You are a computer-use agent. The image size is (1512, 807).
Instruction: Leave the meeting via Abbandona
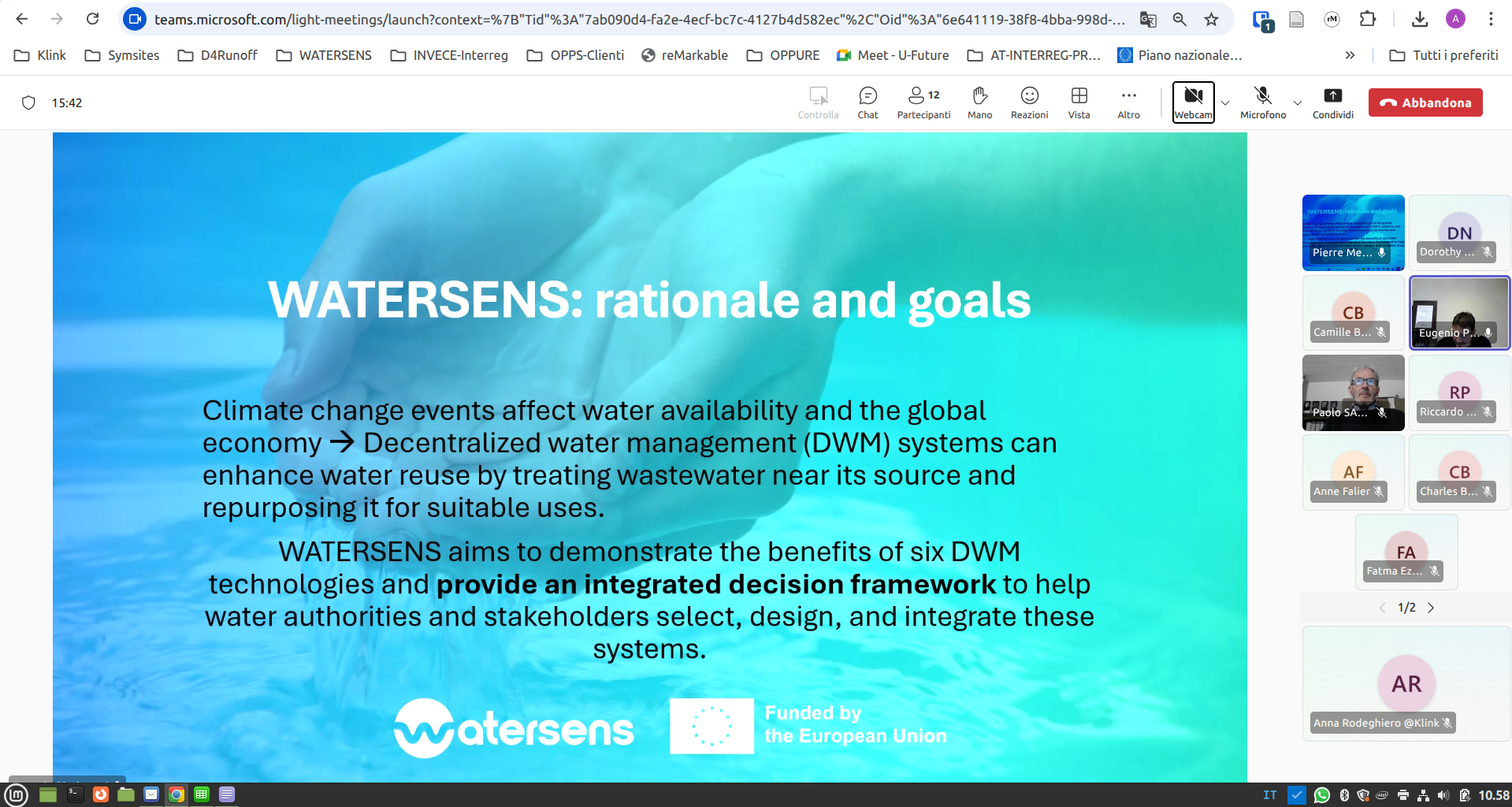1425,102
